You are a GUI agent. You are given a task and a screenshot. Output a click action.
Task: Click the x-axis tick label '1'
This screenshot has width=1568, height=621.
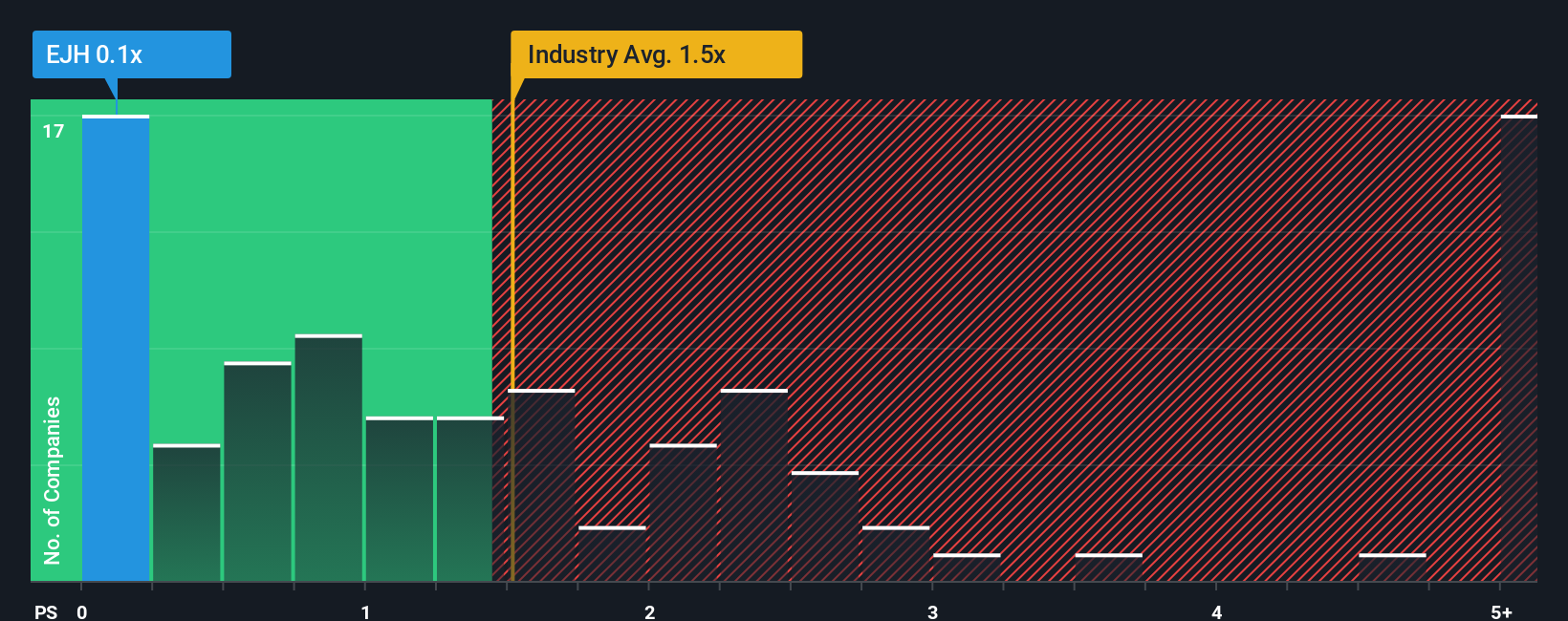tap(365, 612)
